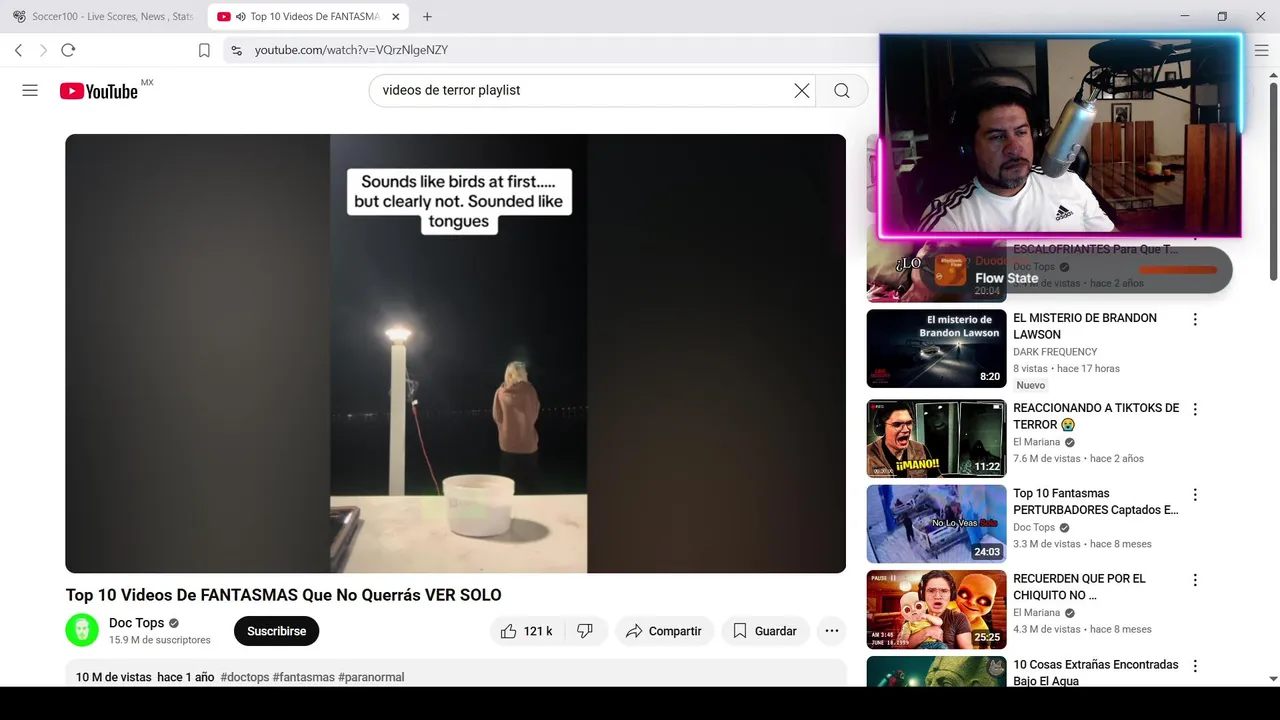Image resolution: width=1280 pixels, height=720 pixels.
Task: Pause the video by clicking player
Action: [455, 353]
